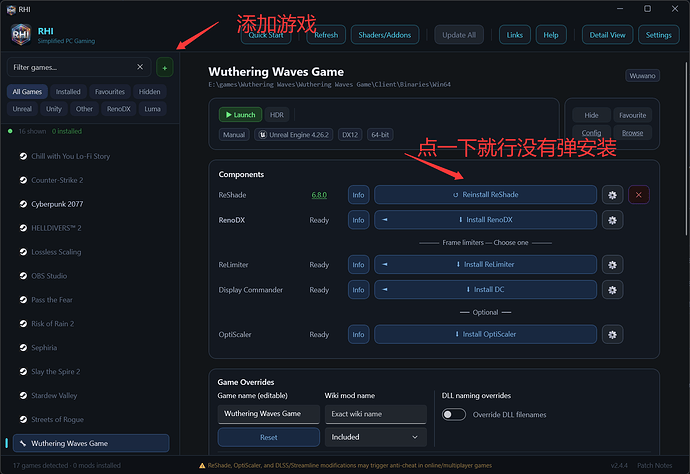Select the Favourites filter tab
This screenshot has height=474, width=690.
110,92
